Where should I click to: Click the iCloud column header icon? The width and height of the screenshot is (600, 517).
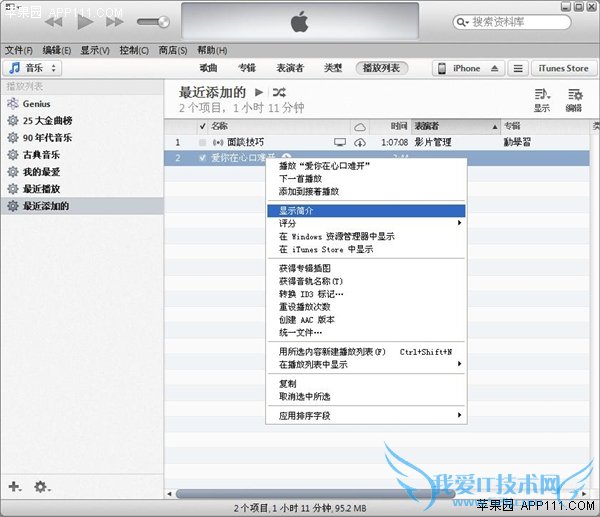[x=360, y=127]
